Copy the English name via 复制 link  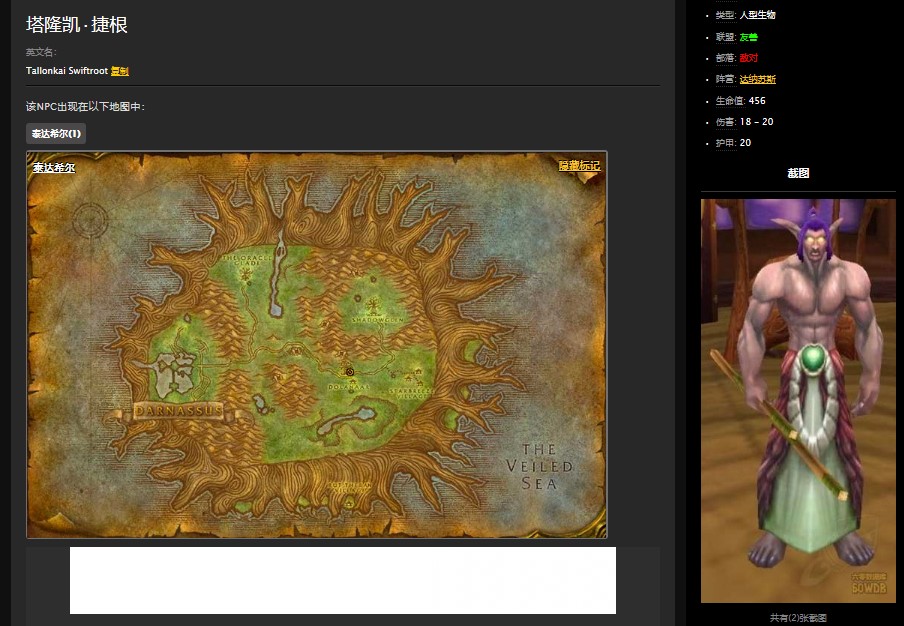[120, 71]
